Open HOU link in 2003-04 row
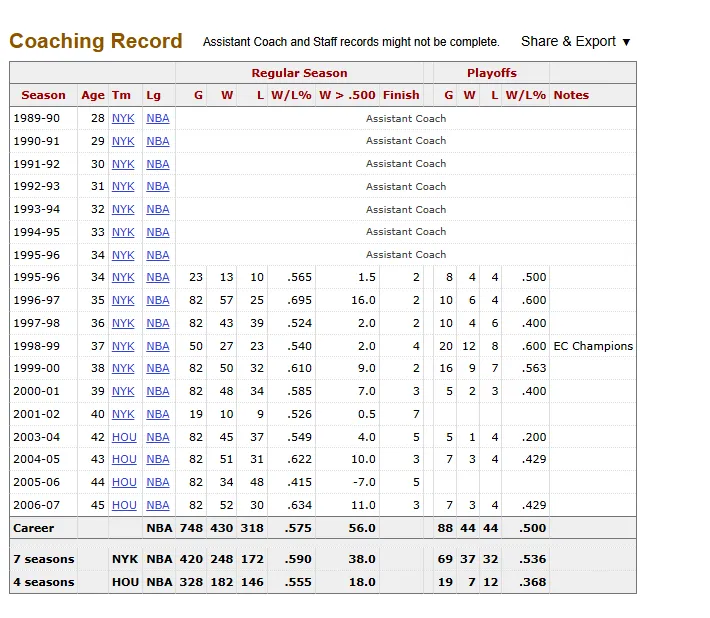 coord(124,437)
